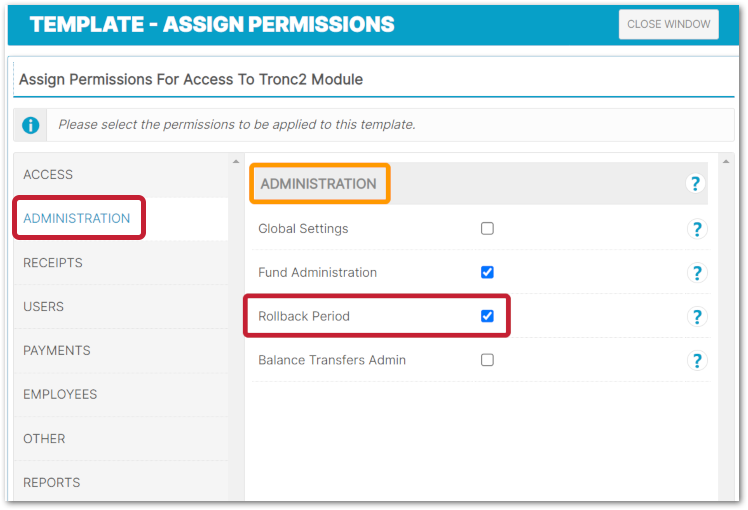Click the blue info icon

[x=32, y=125]
